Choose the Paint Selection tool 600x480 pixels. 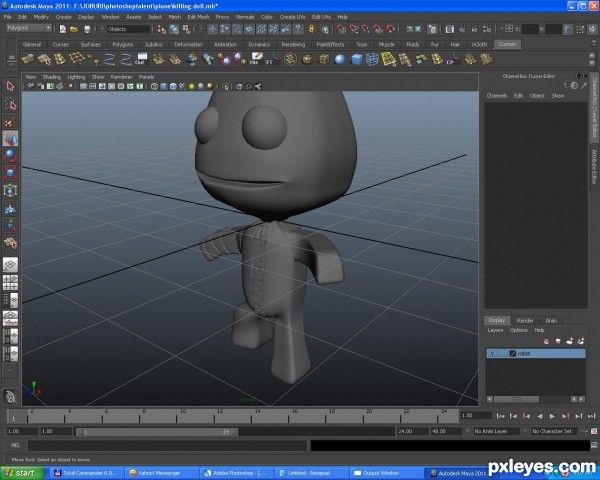10,122
